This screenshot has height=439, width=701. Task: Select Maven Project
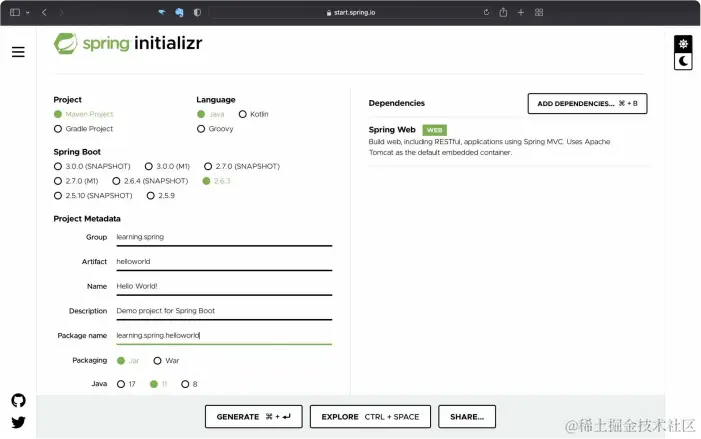click(83, 114)
